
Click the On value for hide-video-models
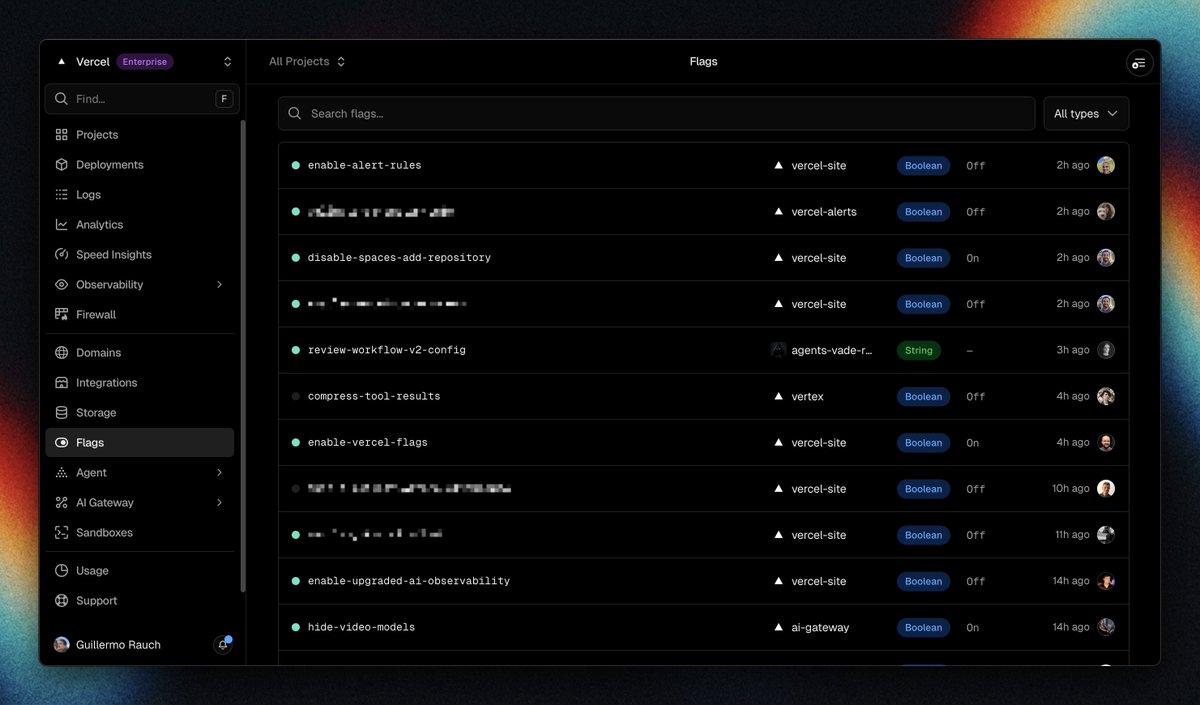973,628
